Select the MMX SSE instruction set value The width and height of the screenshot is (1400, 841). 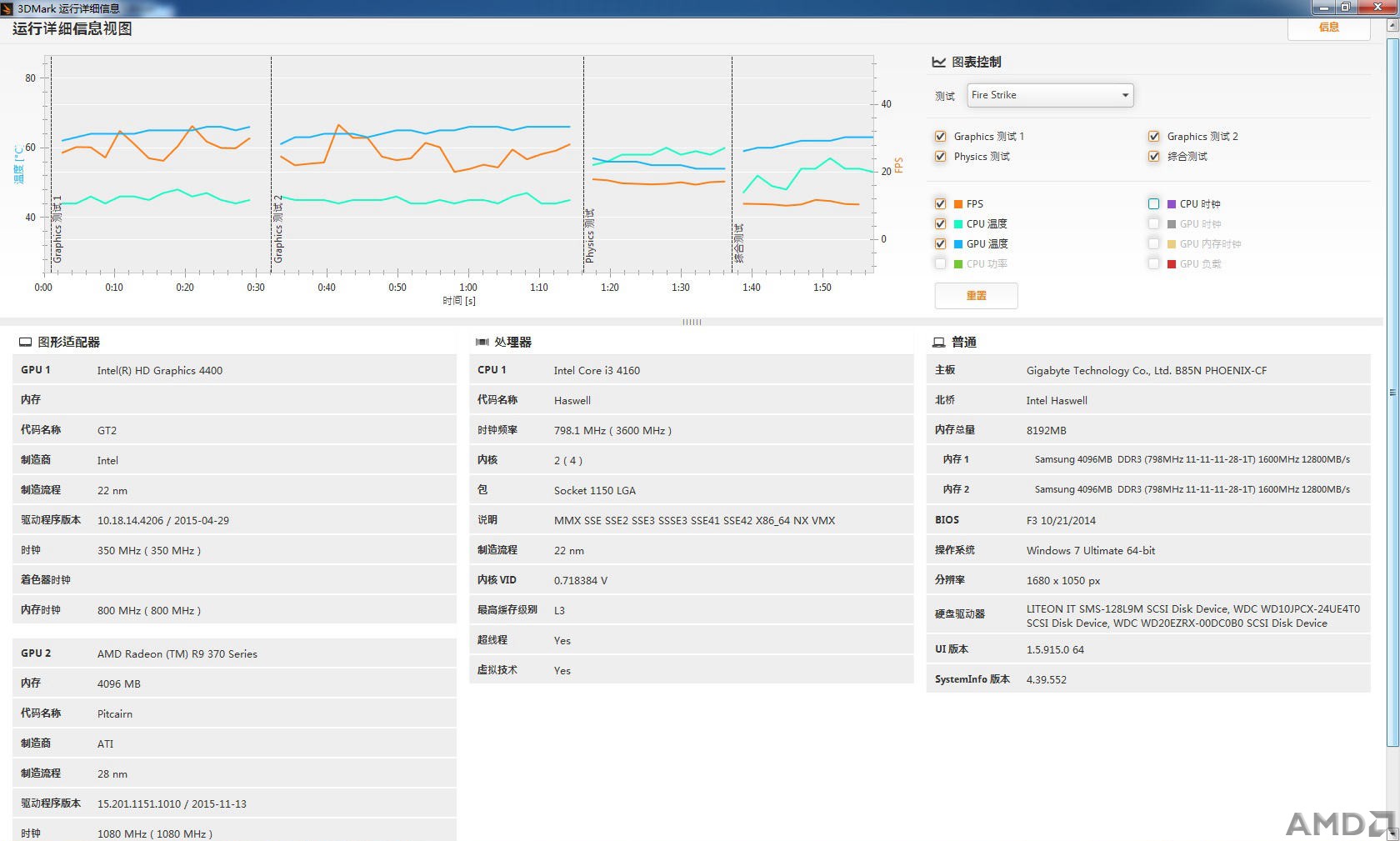click(694, 521)
